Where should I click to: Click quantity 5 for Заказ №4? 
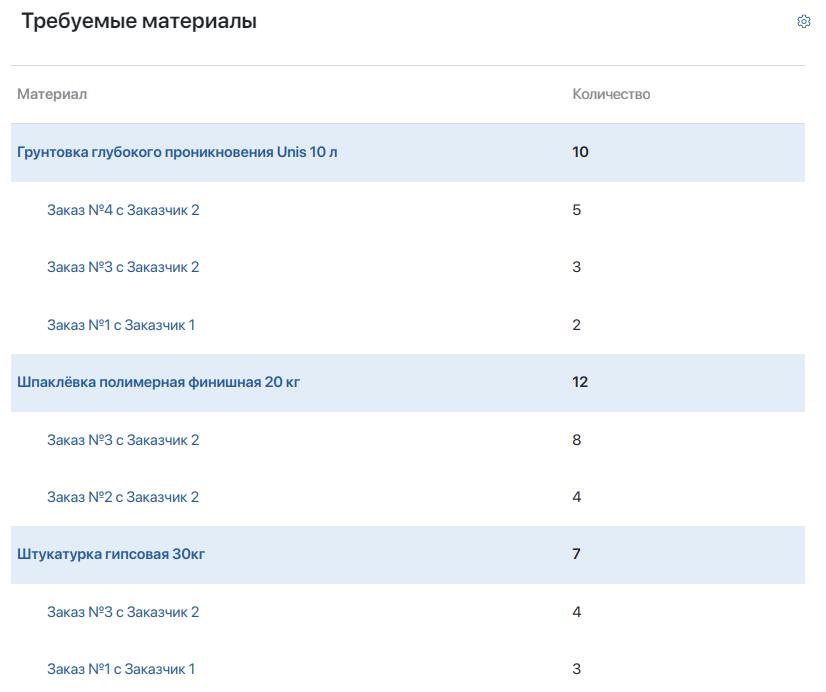pyautogui.click(x=576, y=210)
